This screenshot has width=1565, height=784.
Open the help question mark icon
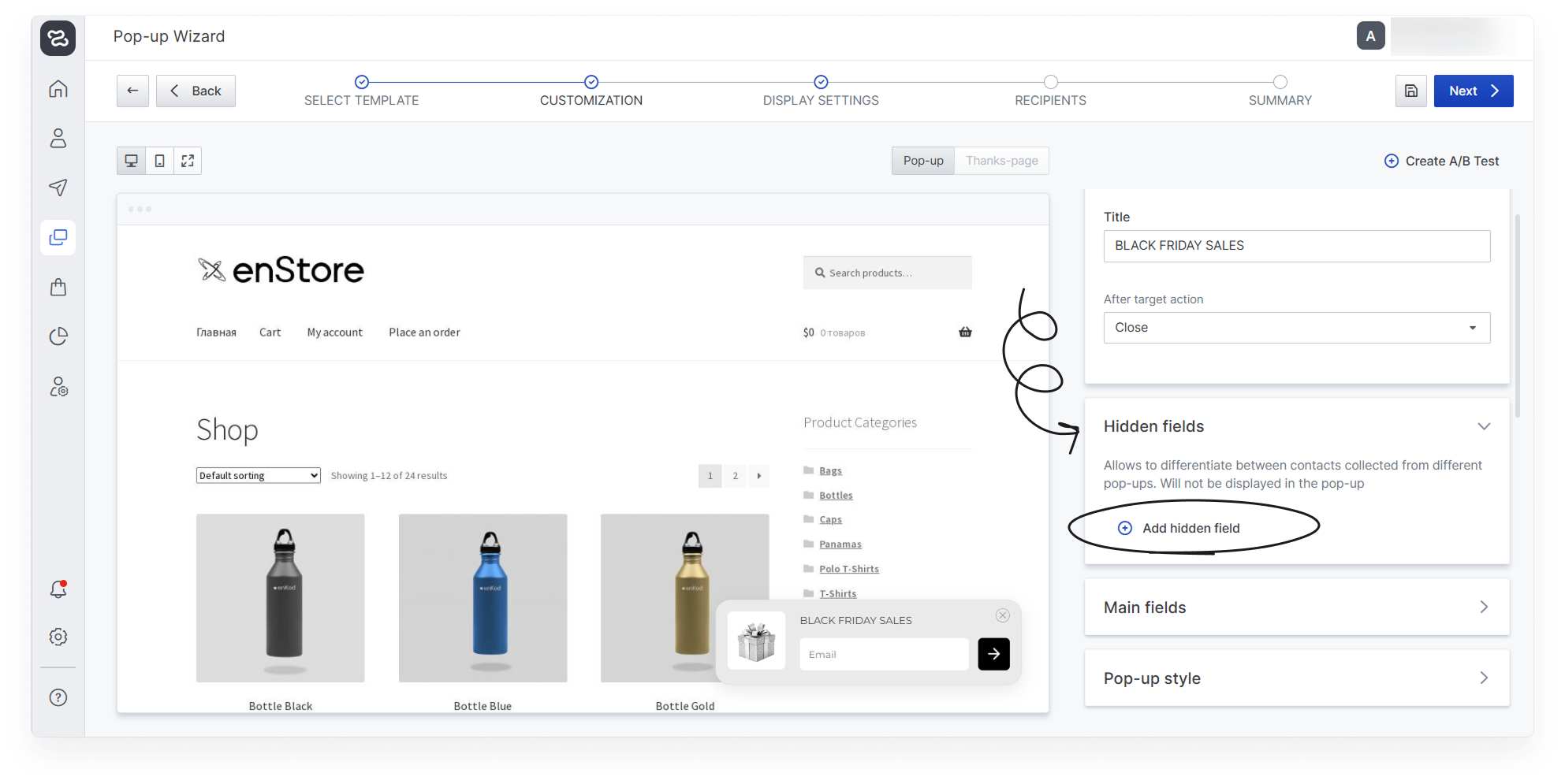coord(58,697)
